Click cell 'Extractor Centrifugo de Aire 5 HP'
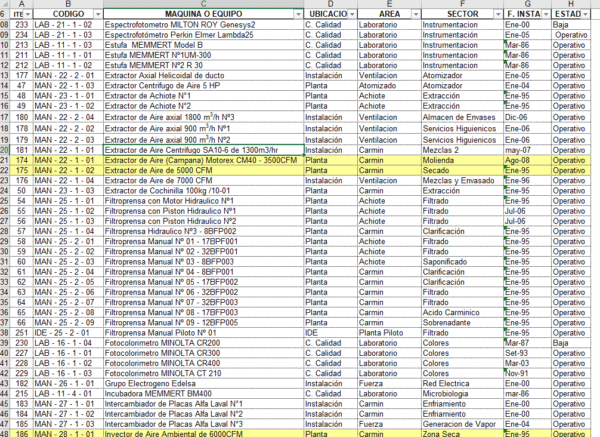 click(204, 86)
